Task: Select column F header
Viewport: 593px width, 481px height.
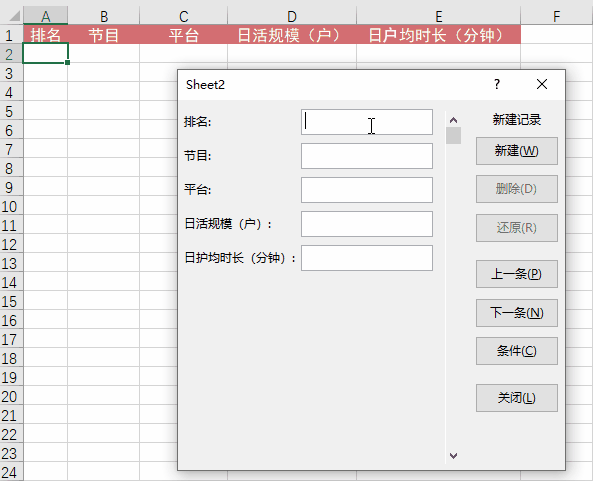Action: click(x=556, y=16)
